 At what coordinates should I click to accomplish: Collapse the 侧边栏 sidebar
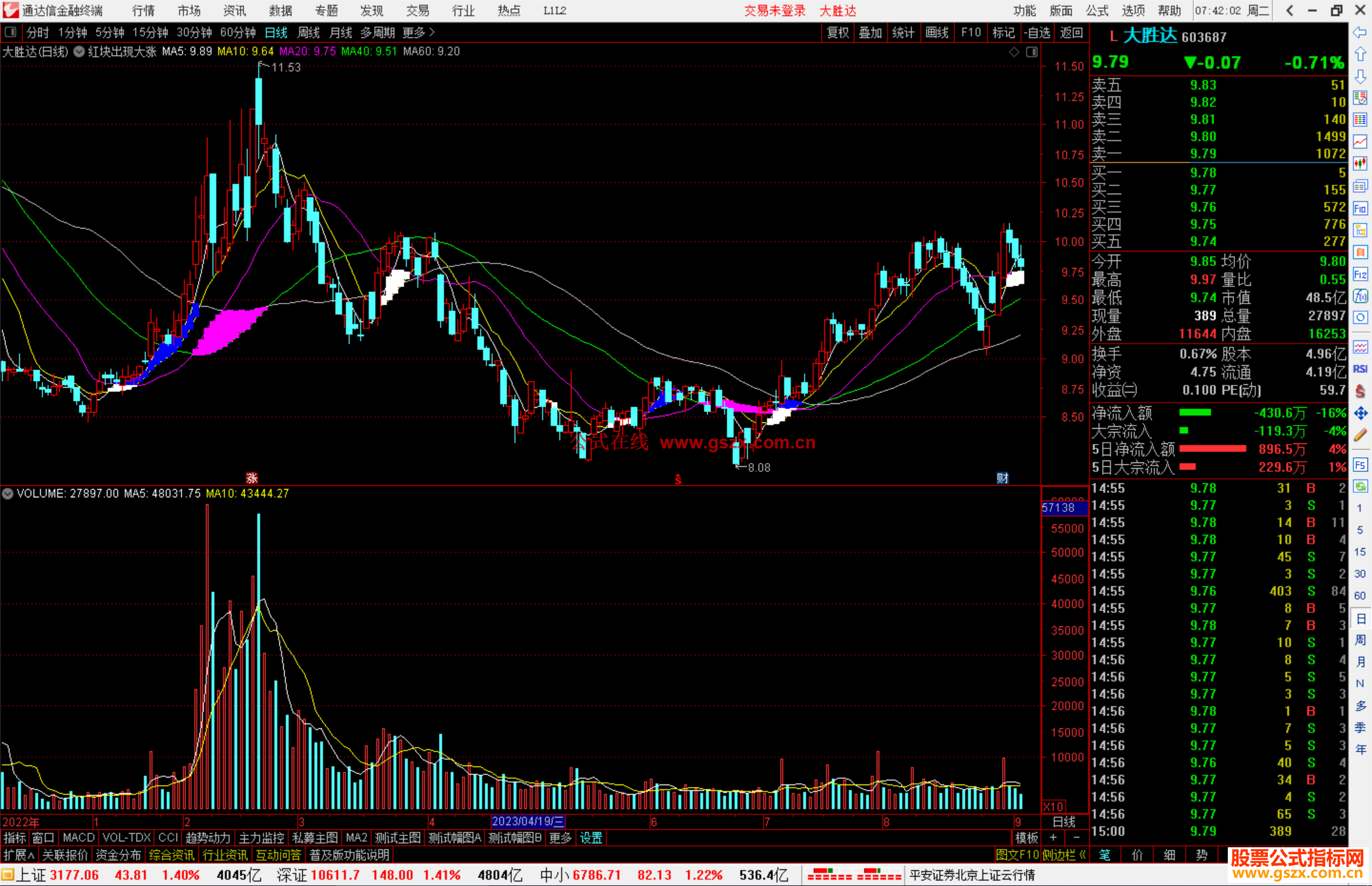(x=1064, y=855)
